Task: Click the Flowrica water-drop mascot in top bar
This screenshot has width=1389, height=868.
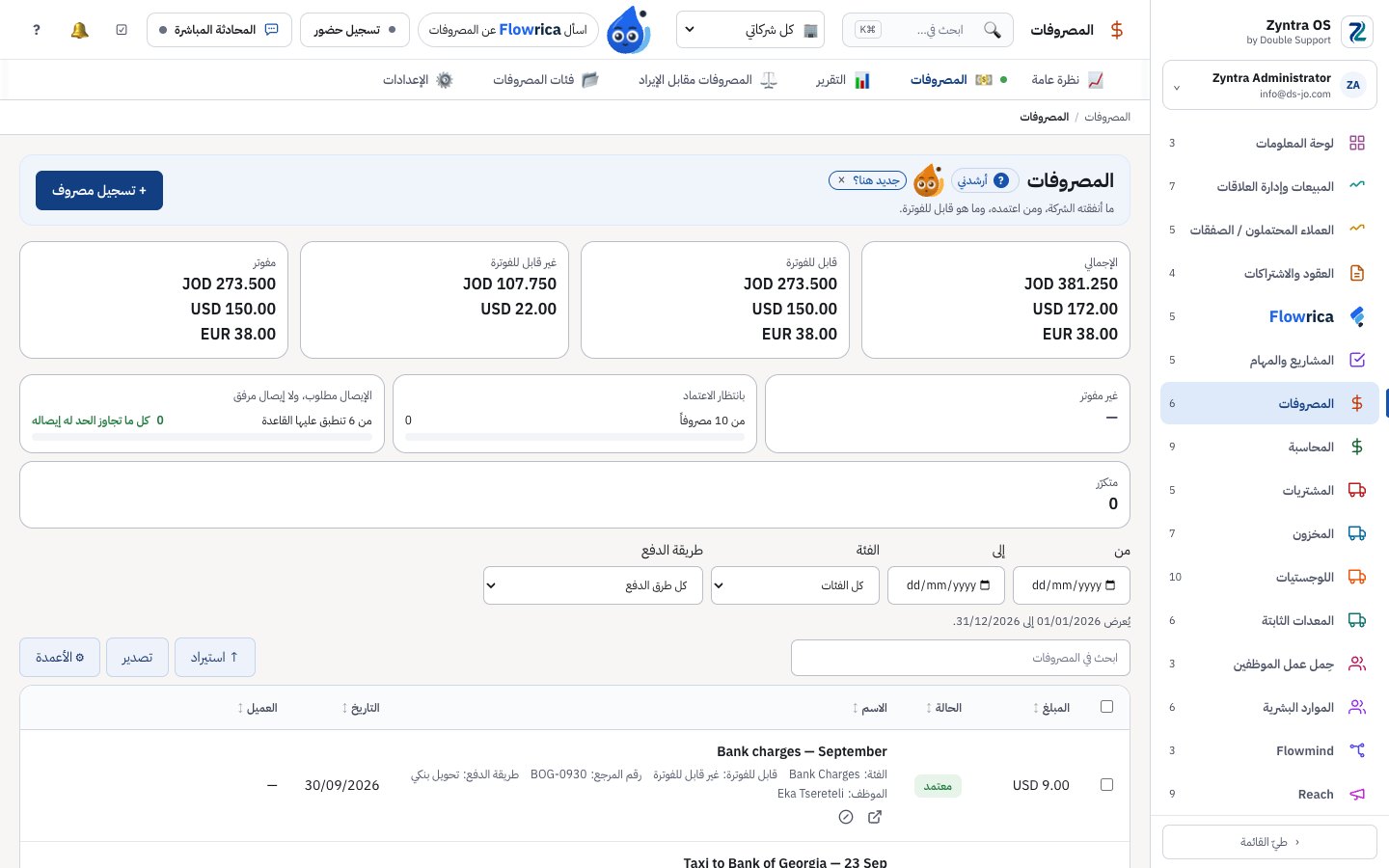Action: coord(628,30)
